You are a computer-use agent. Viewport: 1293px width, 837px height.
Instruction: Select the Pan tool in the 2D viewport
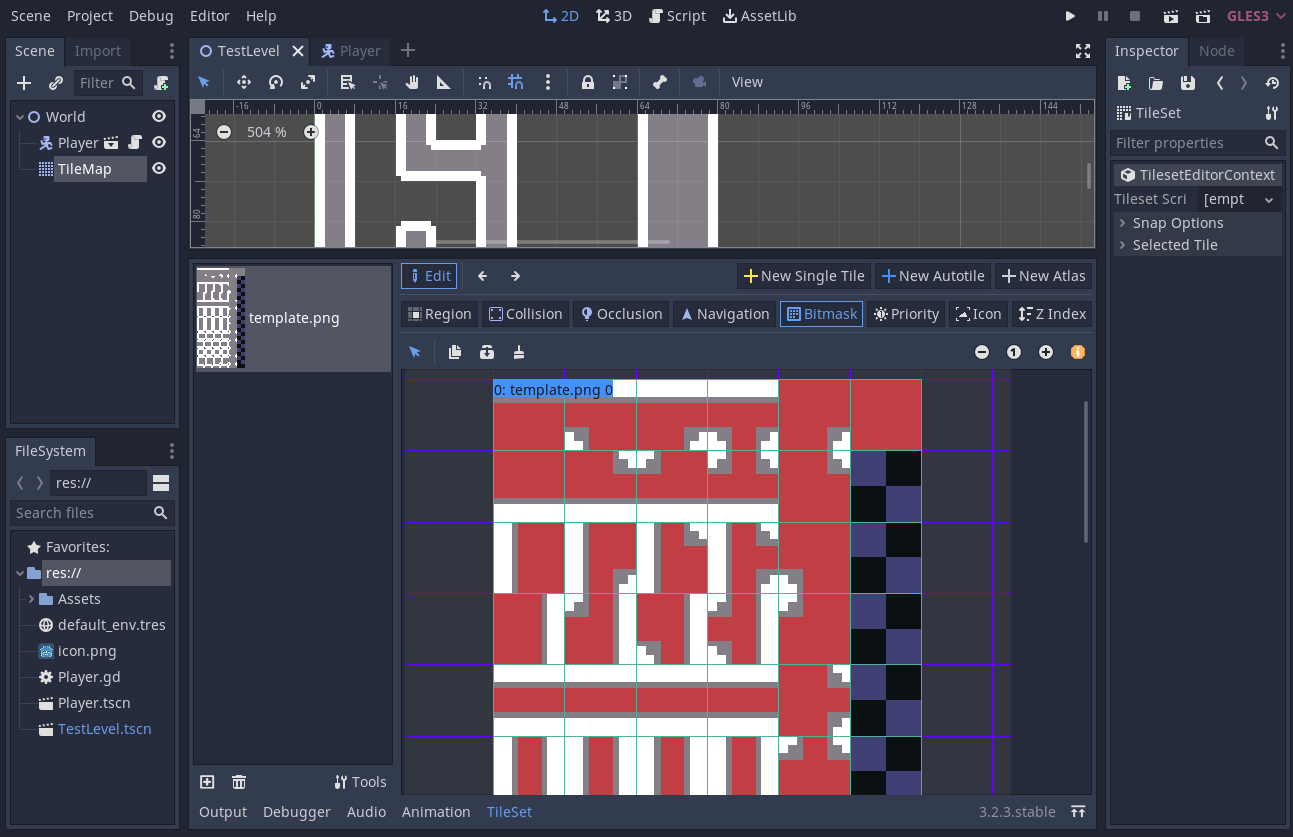pyautogui.click(x=411, y=82)
